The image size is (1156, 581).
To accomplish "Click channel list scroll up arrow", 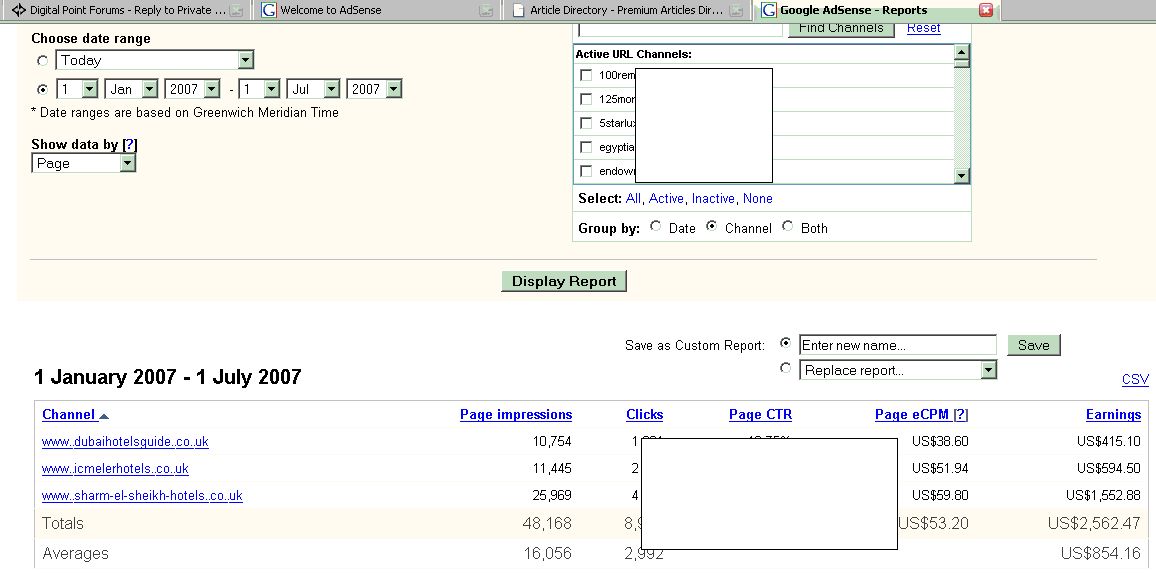I will (x=961, y=52).
